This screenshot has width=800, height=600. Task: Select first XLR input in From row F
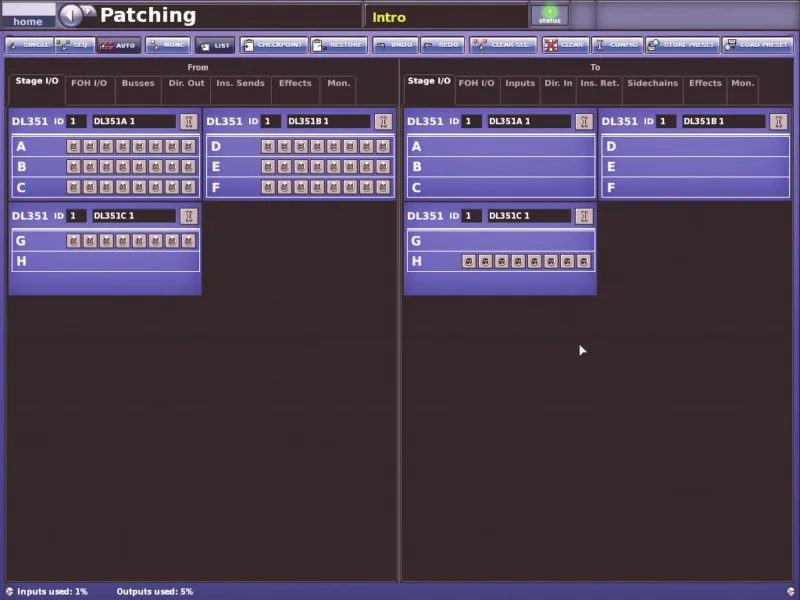tap(268, 187)
